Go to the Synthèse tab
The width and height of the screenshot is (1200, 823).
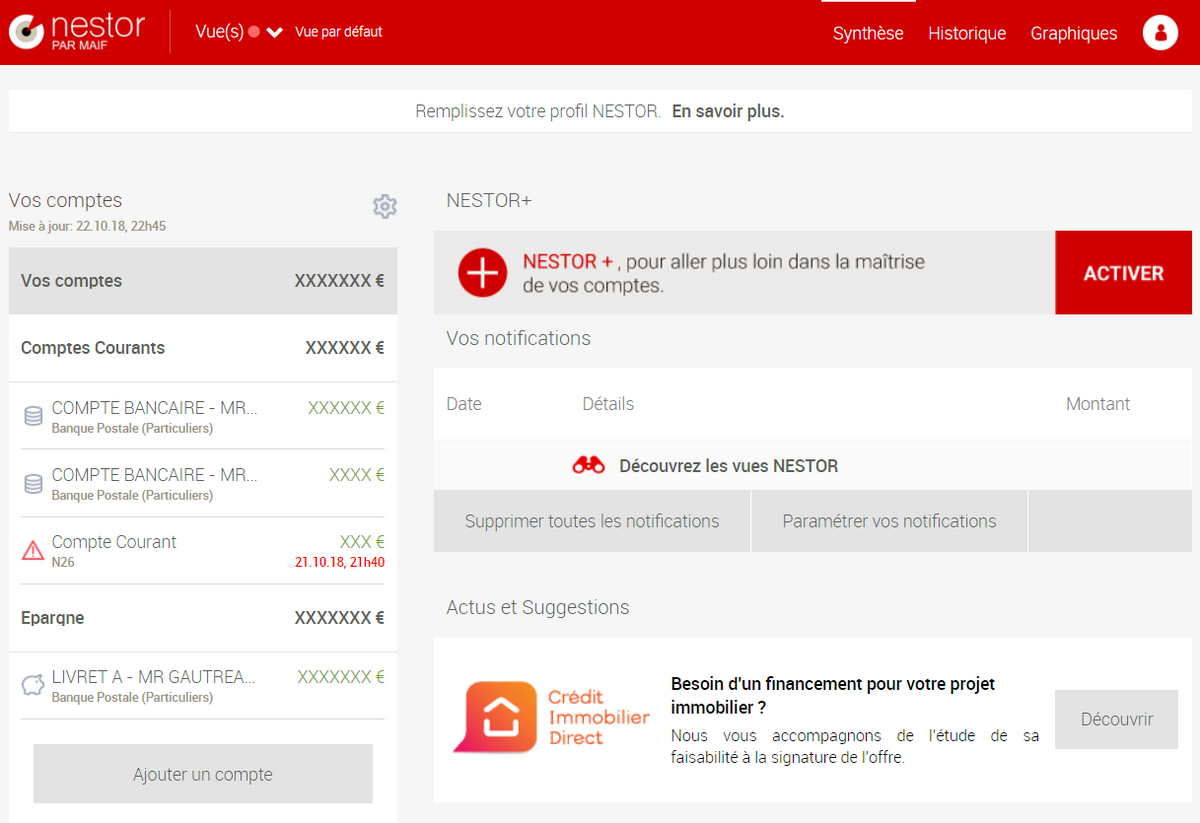[x=868, y=33]
